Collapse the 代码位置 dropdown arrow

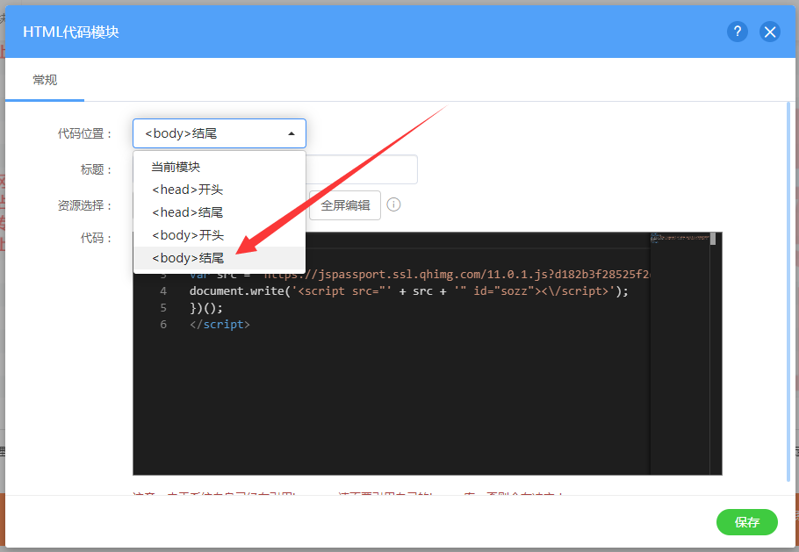pos(291,134)
